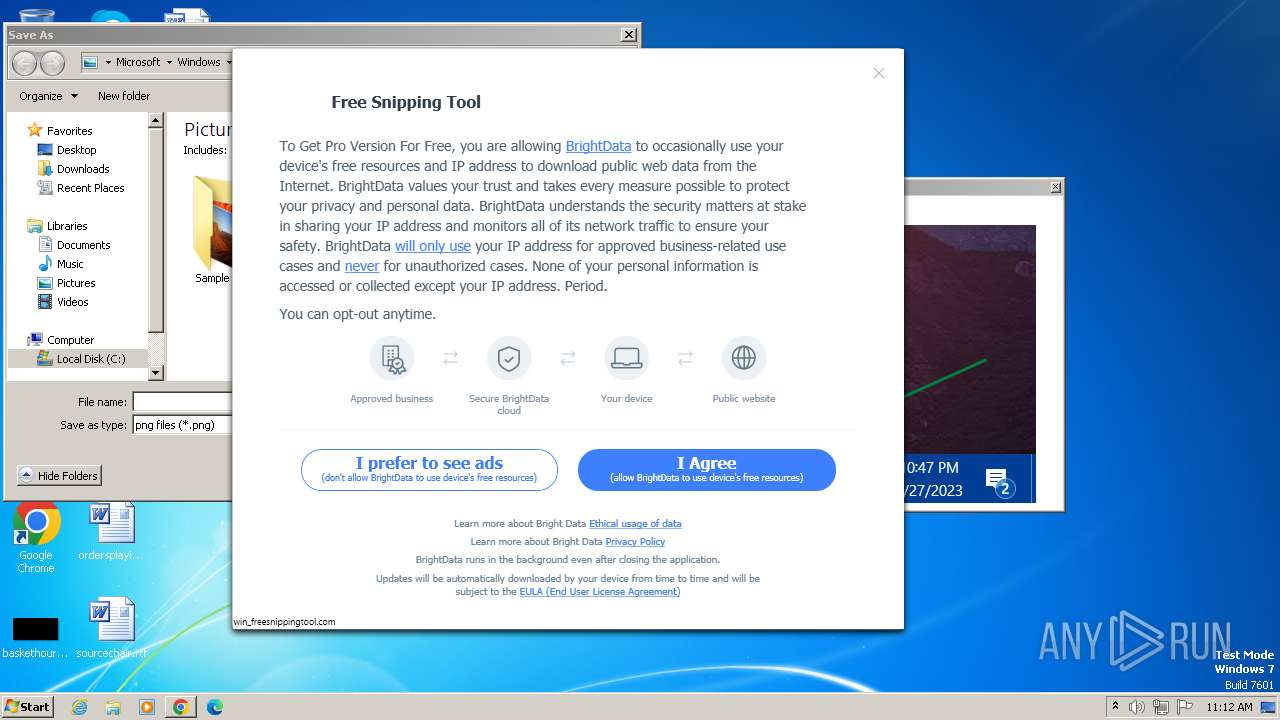This screenshot has height=720, width=1280.
Task: Select Local Disk (C:)
Action: pos(81,359)
